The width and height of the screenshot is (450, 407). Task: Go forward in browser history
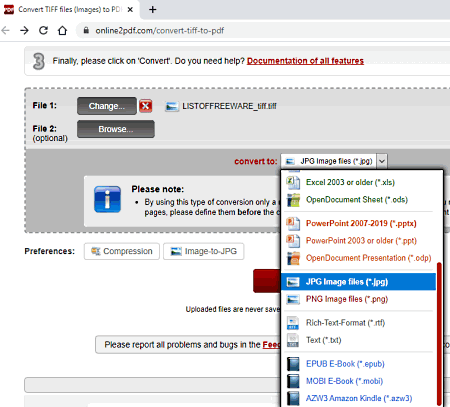(x=24, y=31)
